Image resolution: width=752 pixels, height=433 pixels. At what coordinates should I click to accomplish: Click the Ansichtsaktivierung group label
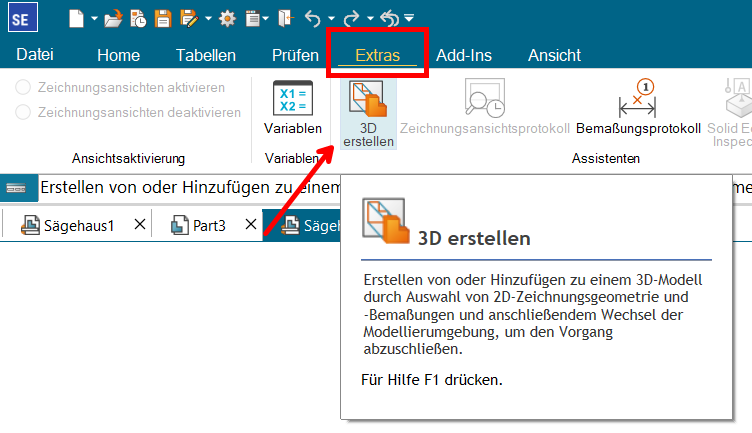129,158
